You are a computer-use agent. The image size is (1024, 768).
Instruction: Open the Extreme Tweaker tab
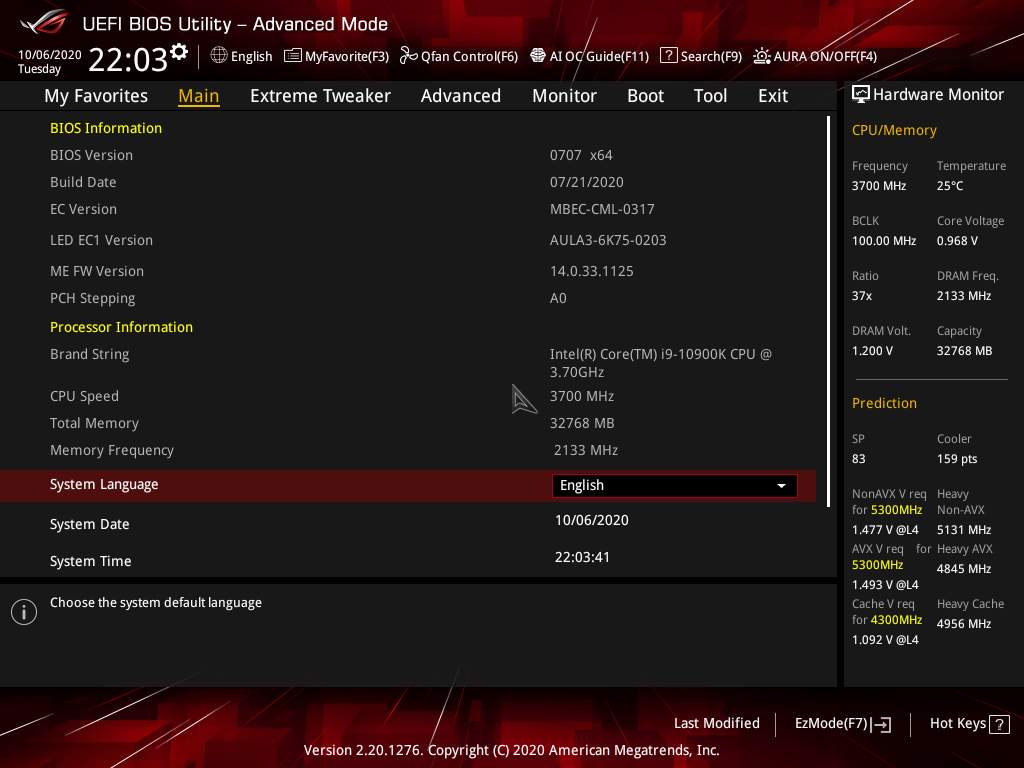(x=320, y=96)
